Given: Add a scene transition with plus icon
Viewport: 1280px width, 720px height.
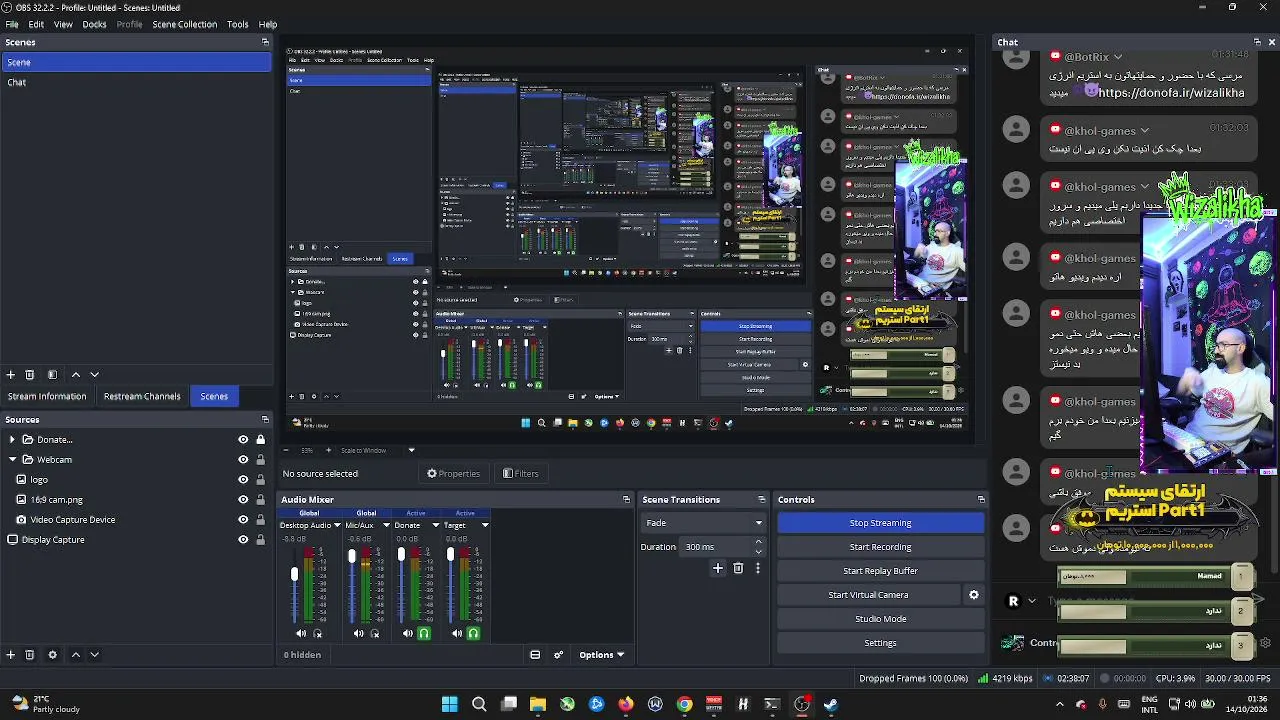Looking at the screenshot, I should pyautogui.click(x=717, y=568).
